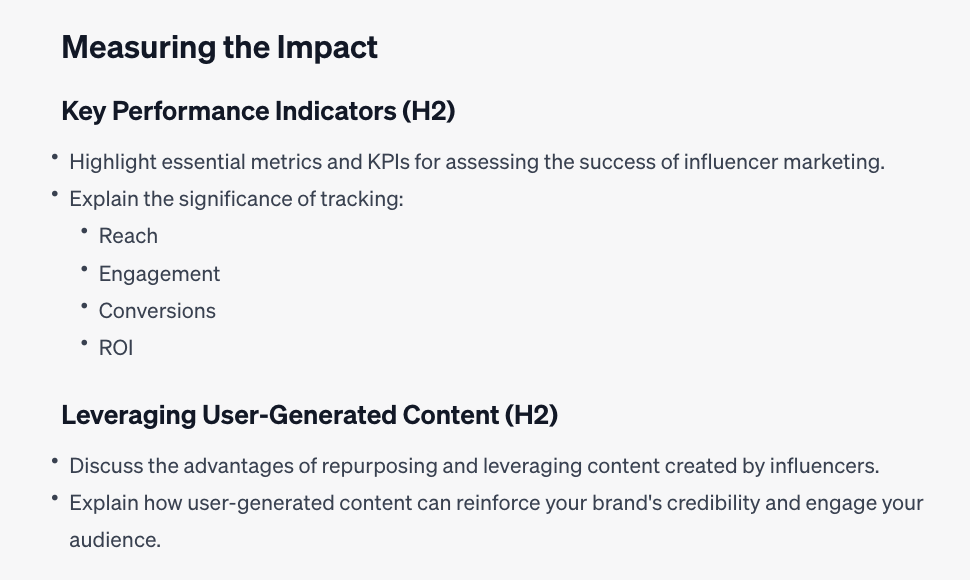Click the 'Measuring the Impact' heading
The width and height of the screenshot is (970, 580).
coord(220,48)
